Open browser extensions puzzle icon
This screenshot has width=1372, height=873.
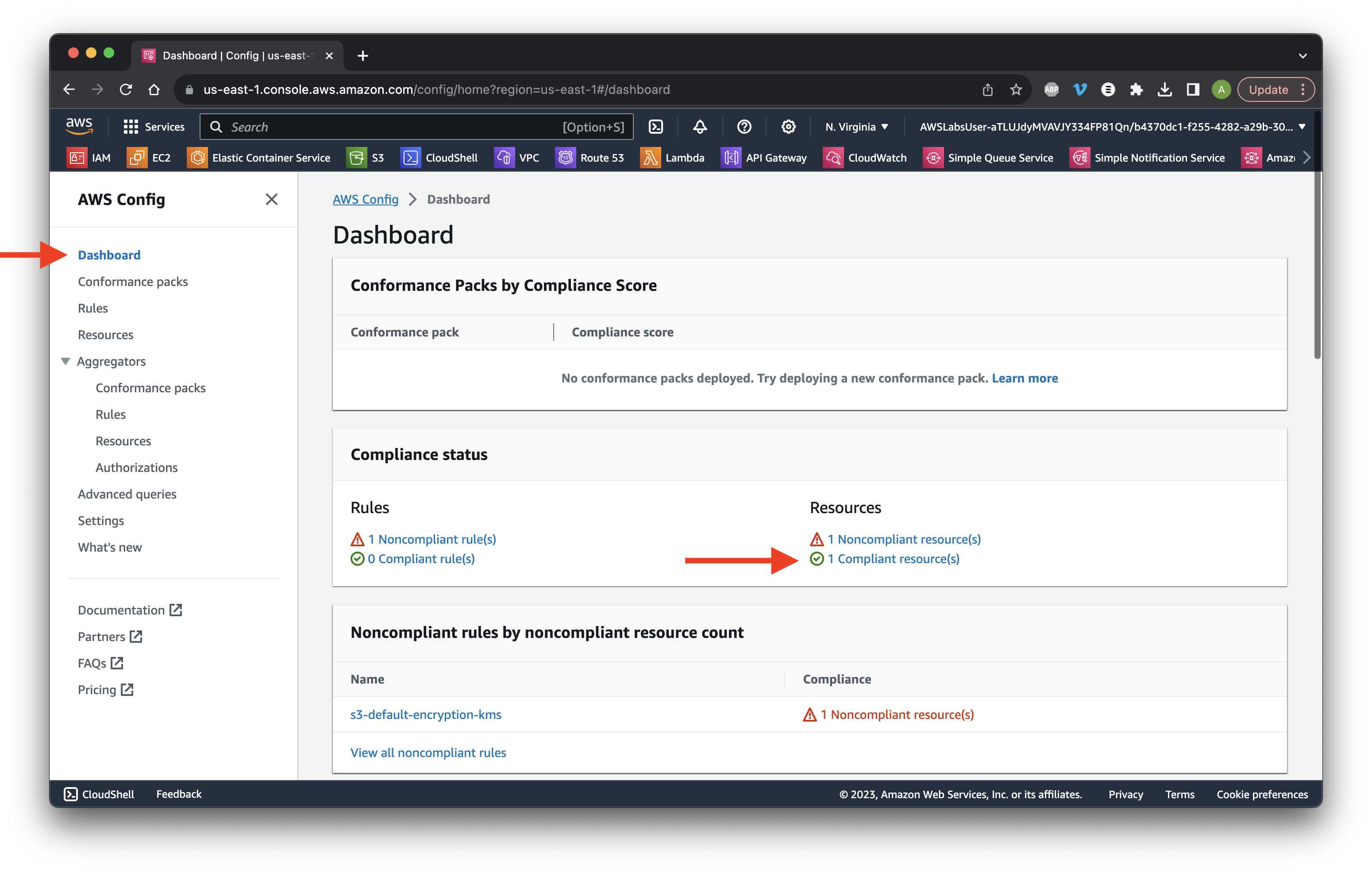[x=1136, y=89]
